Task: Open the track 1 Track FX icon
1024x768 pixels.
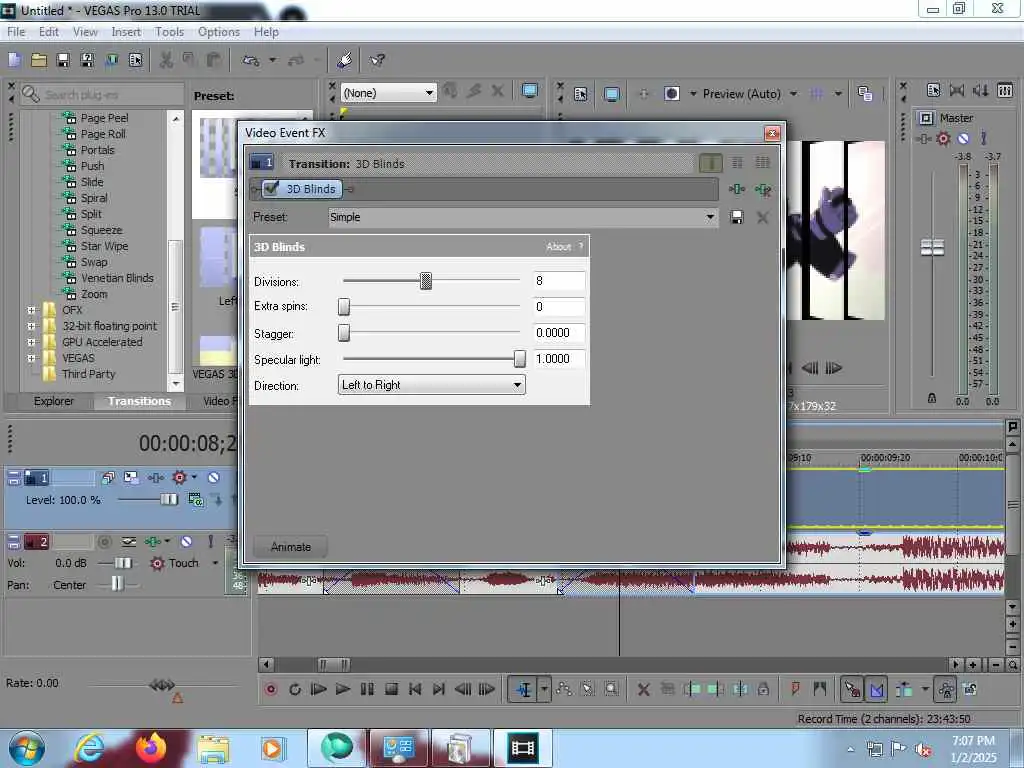Action: pos(155,477)
